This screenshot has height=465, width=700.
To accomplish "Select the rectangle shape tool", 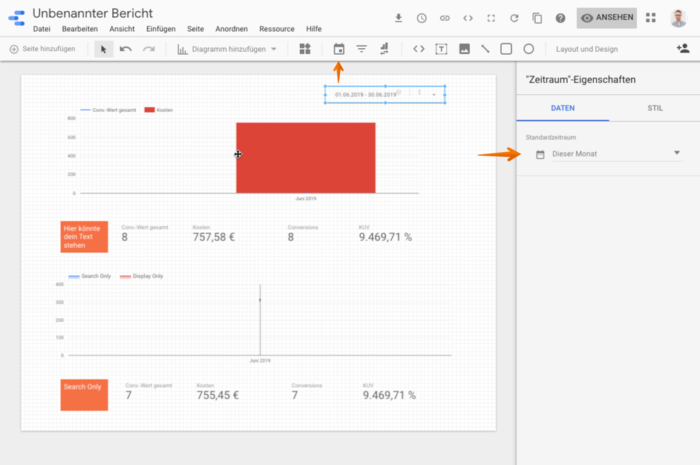I will pyautogui.click(x=506, y=49).
